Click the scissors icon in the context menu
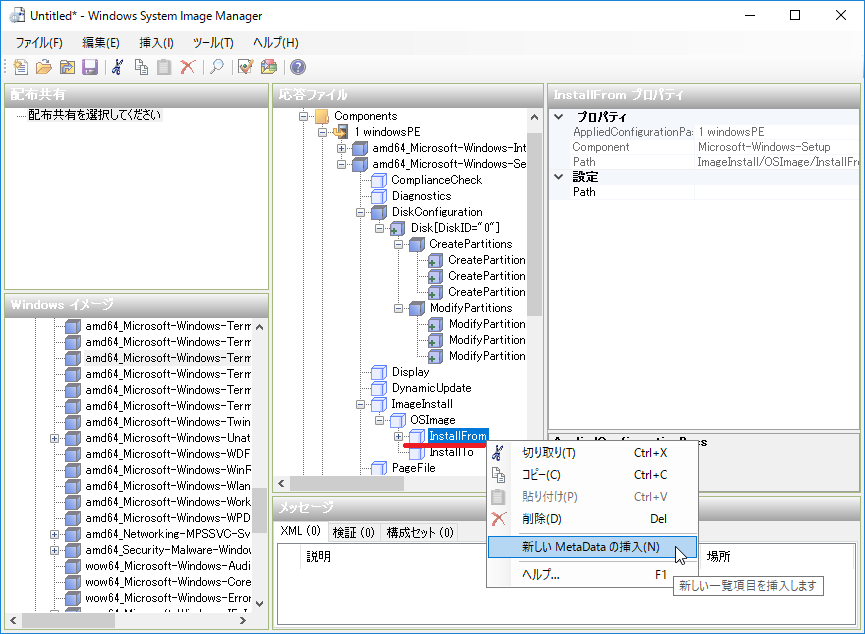 pos(498,453)
